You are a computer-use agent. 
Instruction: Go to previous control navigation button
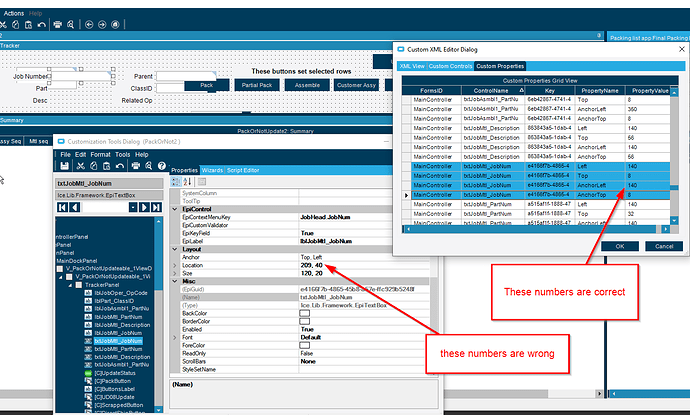[75, 207]
